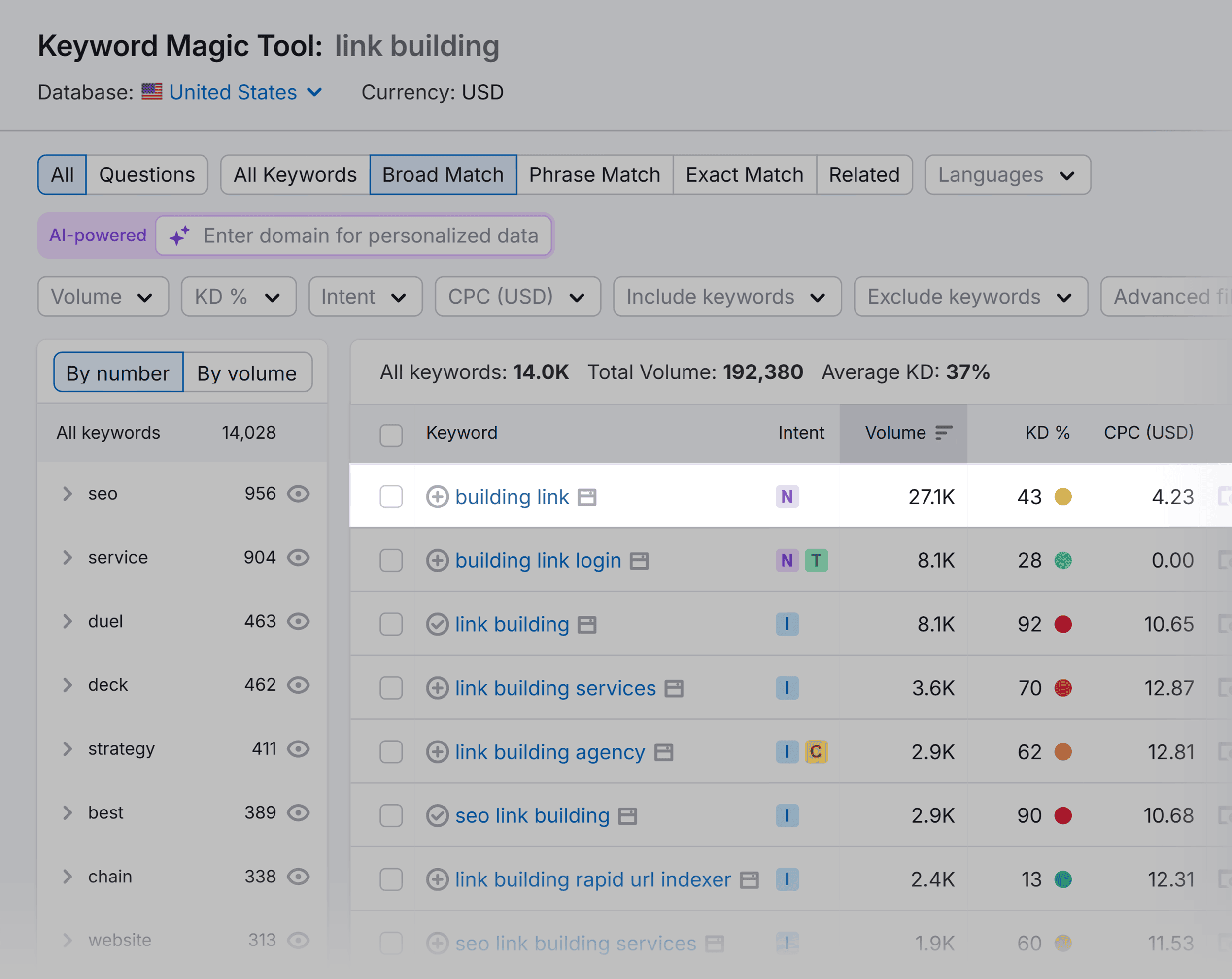Add 'link building services' via plus icon

click(437, 688)
